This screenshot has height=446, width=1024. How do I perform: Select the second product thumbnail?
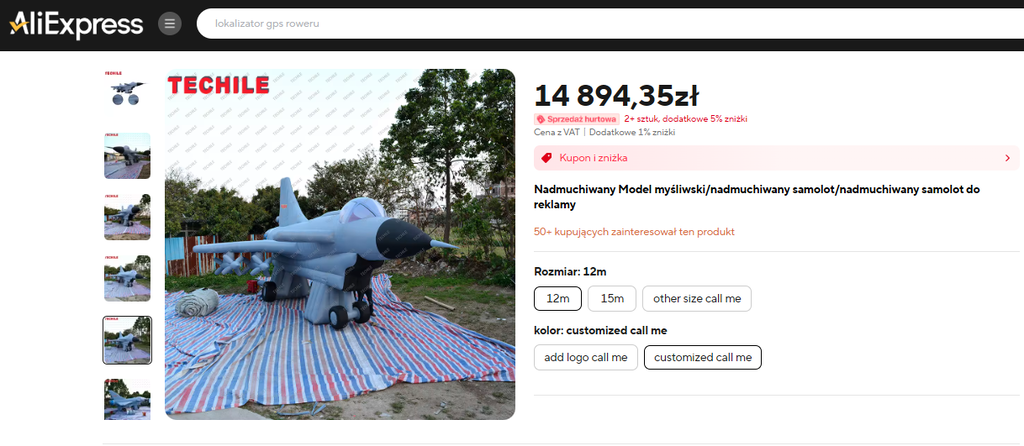click(x=127, y=156)
